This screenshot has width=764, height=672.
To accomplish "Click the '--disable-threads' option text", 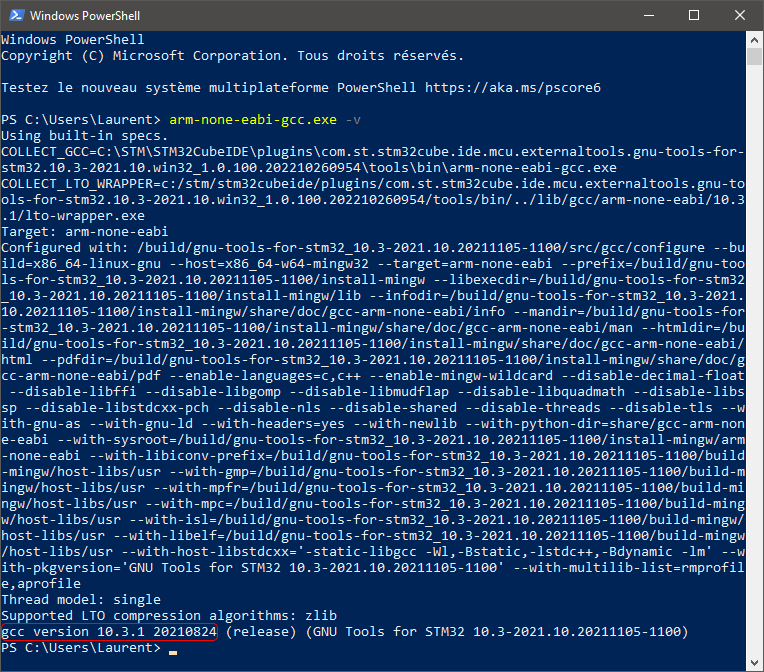I will click(x=533, y=407).
